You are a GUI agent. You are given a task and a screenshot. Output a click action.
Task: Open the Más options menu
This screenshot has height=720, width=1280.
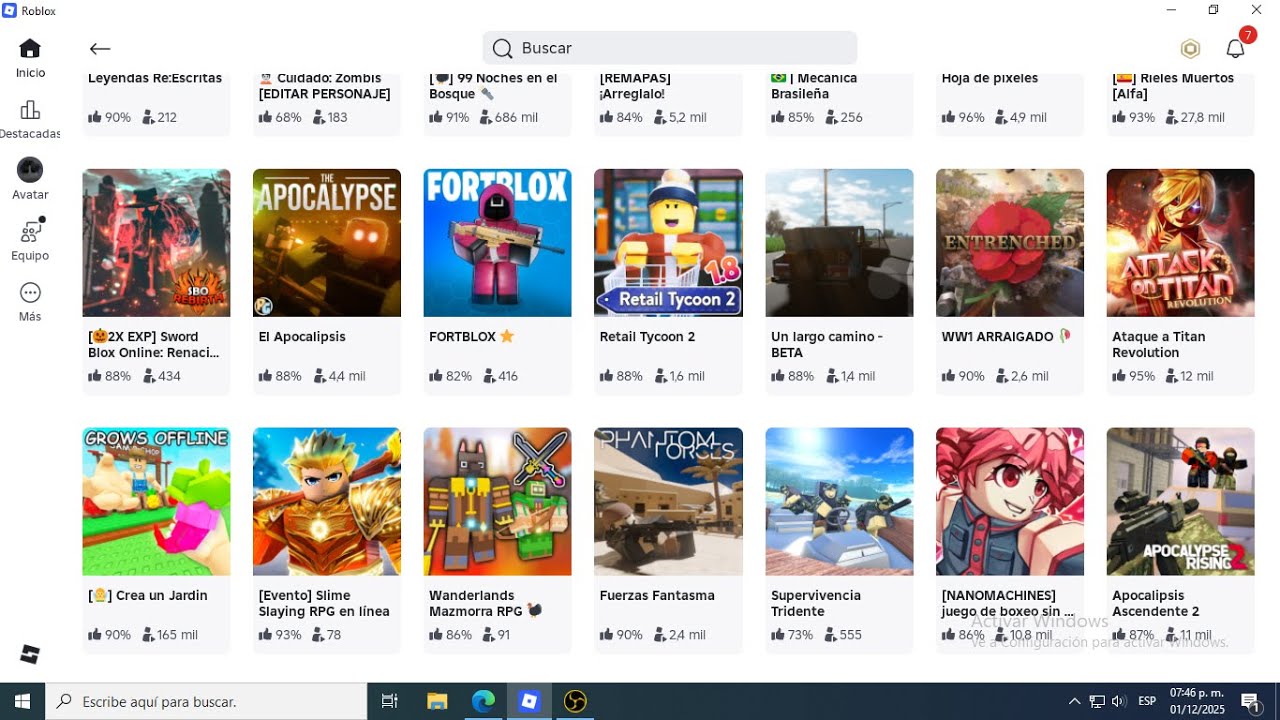pos(30,302)
